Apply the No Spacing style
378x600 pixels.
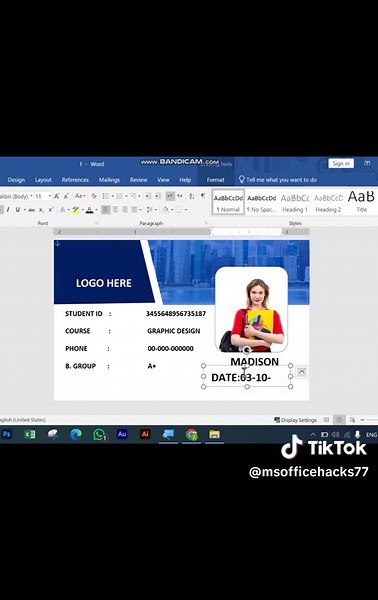pos(261,202)
